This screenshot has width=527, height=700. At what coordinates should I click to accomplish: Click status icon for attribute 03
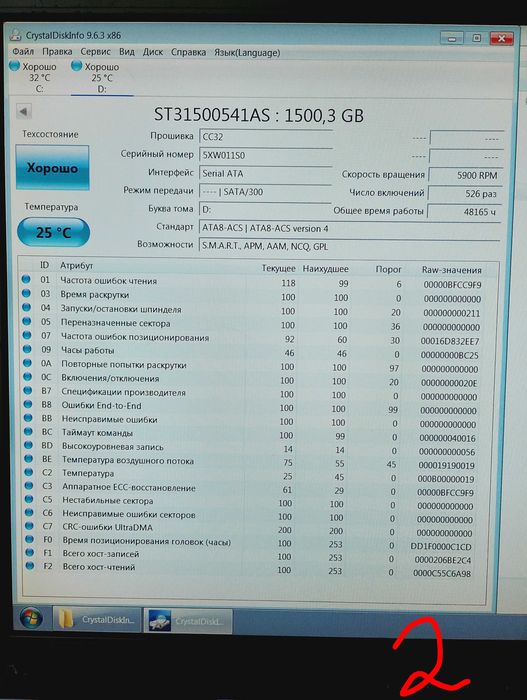click(x=26, y=293)
